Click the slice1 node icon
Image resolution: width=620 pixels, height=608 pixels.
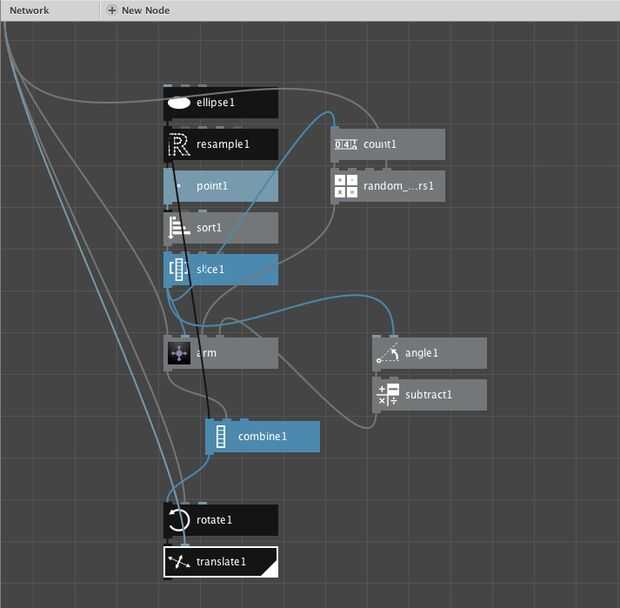[x=179, y=270]
